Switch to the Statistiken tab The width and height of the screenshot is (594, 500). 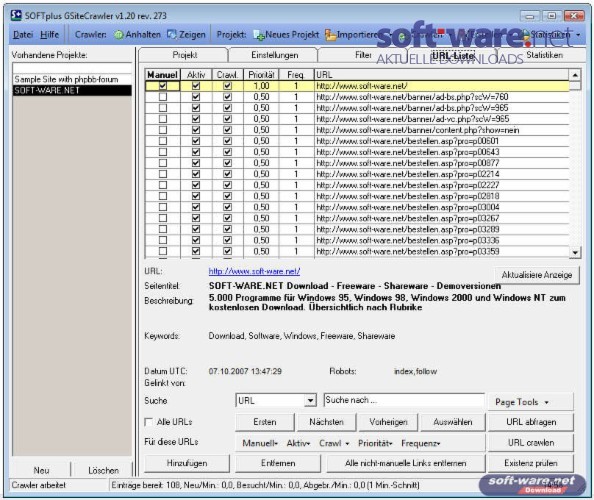coord(544,55)
